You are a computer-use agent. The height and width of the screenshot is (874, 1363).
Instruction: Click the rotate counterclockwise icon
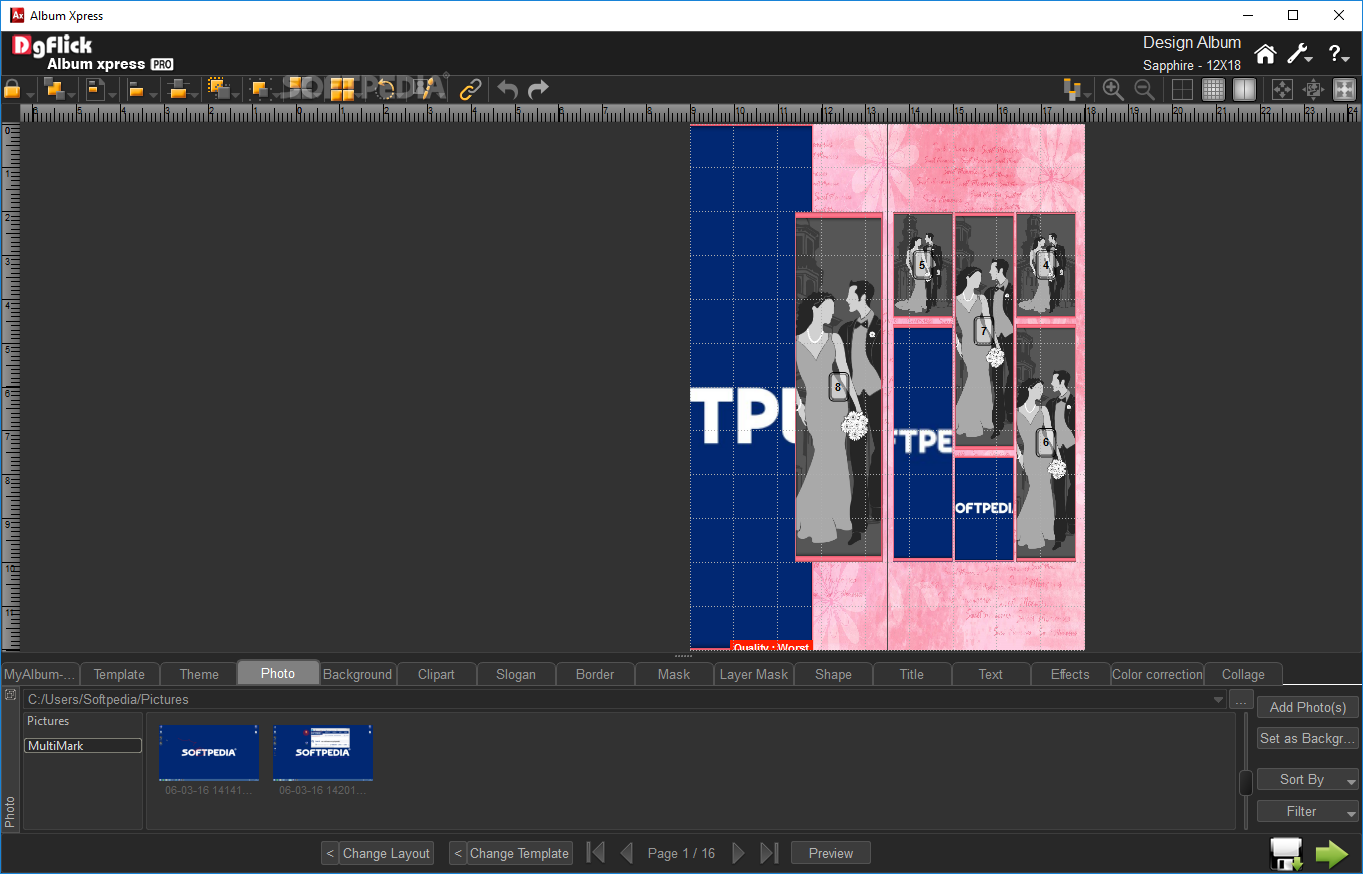click(385, 89)
